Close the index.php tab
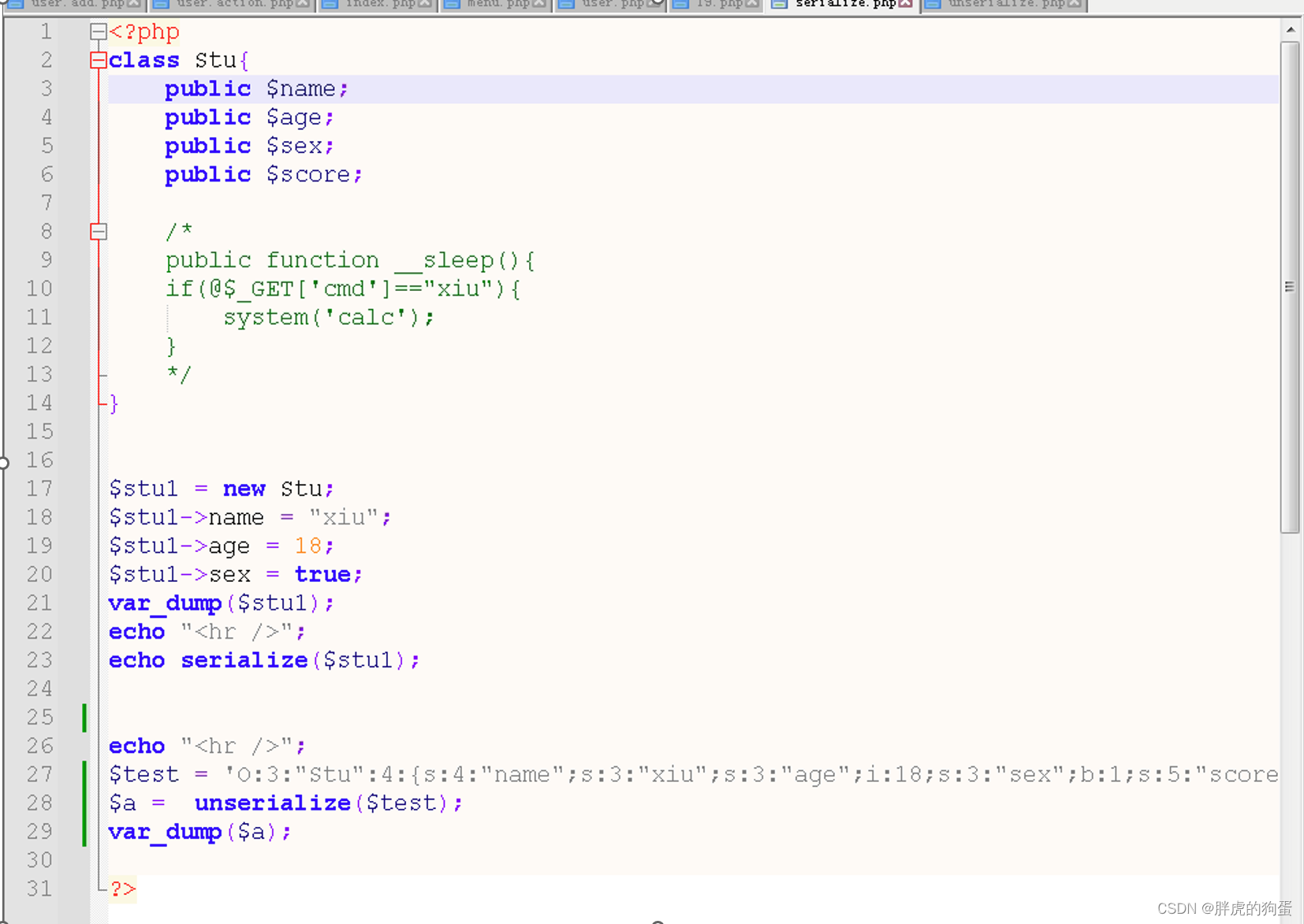This screenshot has height=924, width=1304. [424, 4]
